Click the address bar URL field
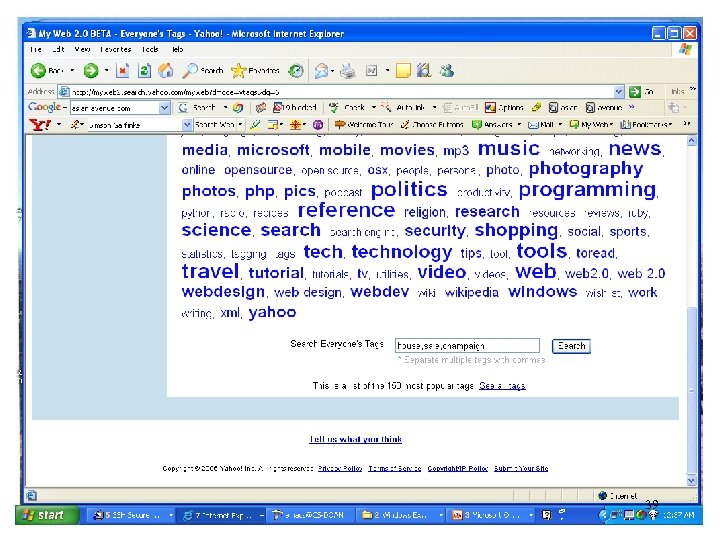 coord(342,92)
